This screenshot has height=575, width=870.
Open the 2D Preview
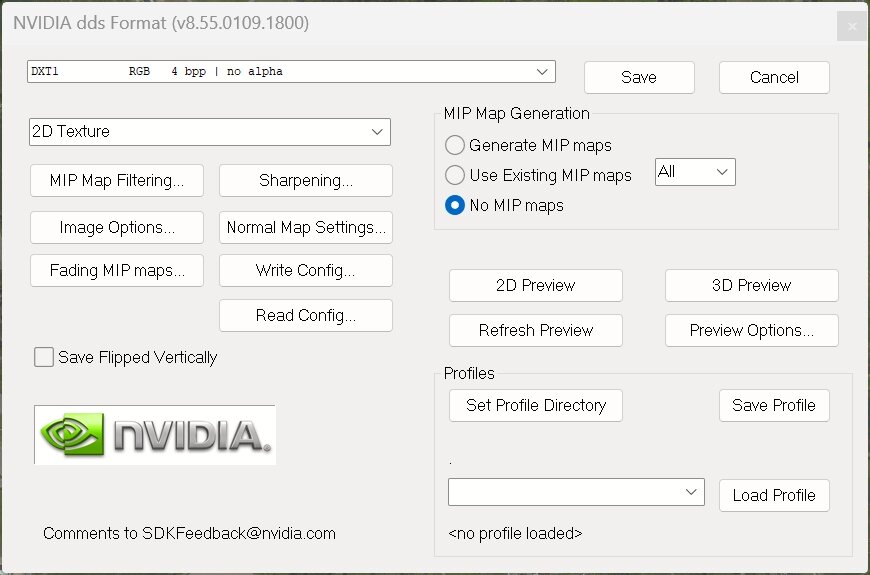click(x=536, y=285)
